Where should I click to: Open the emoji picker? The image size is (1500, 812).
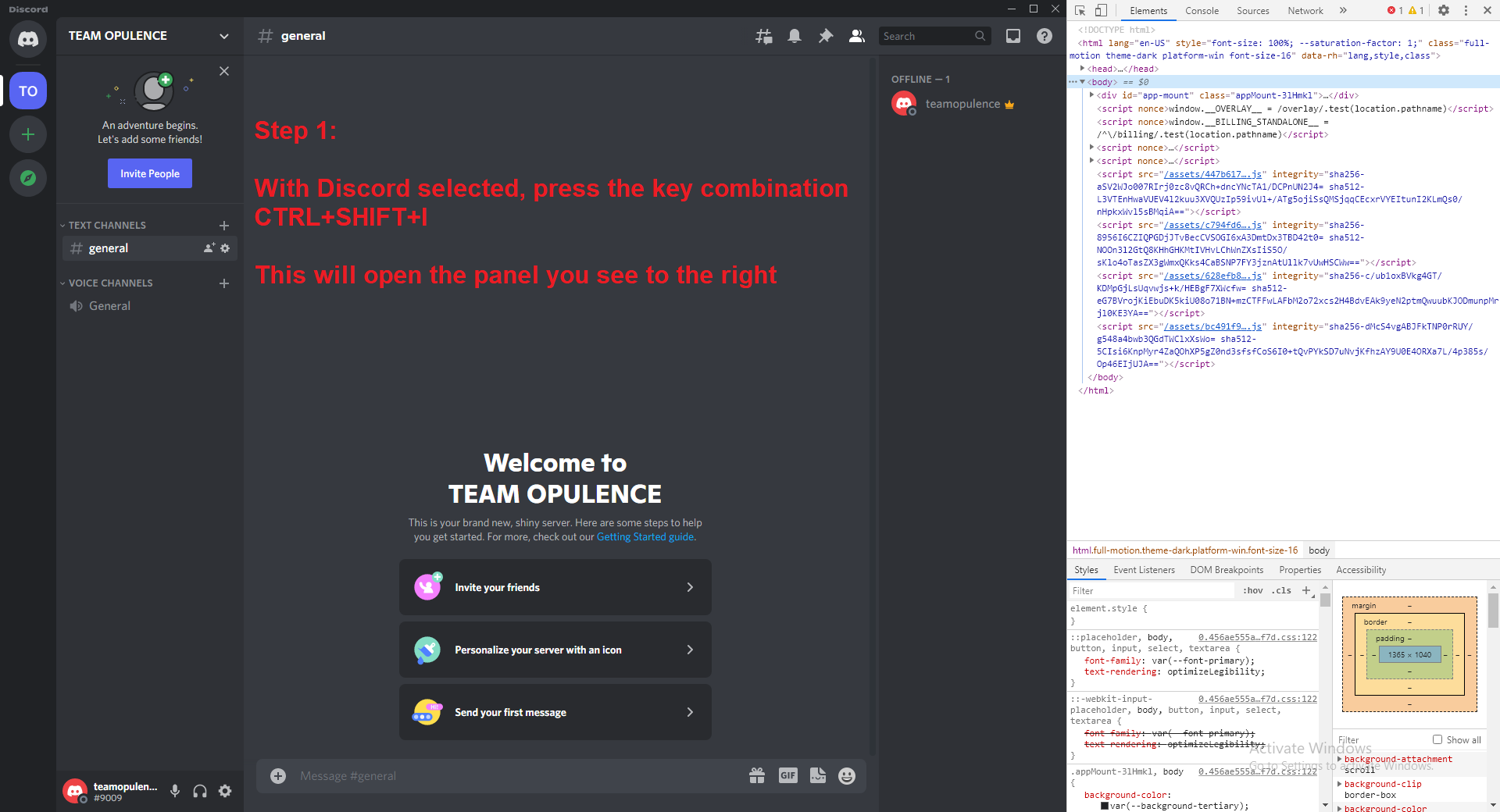pos(847,775)
